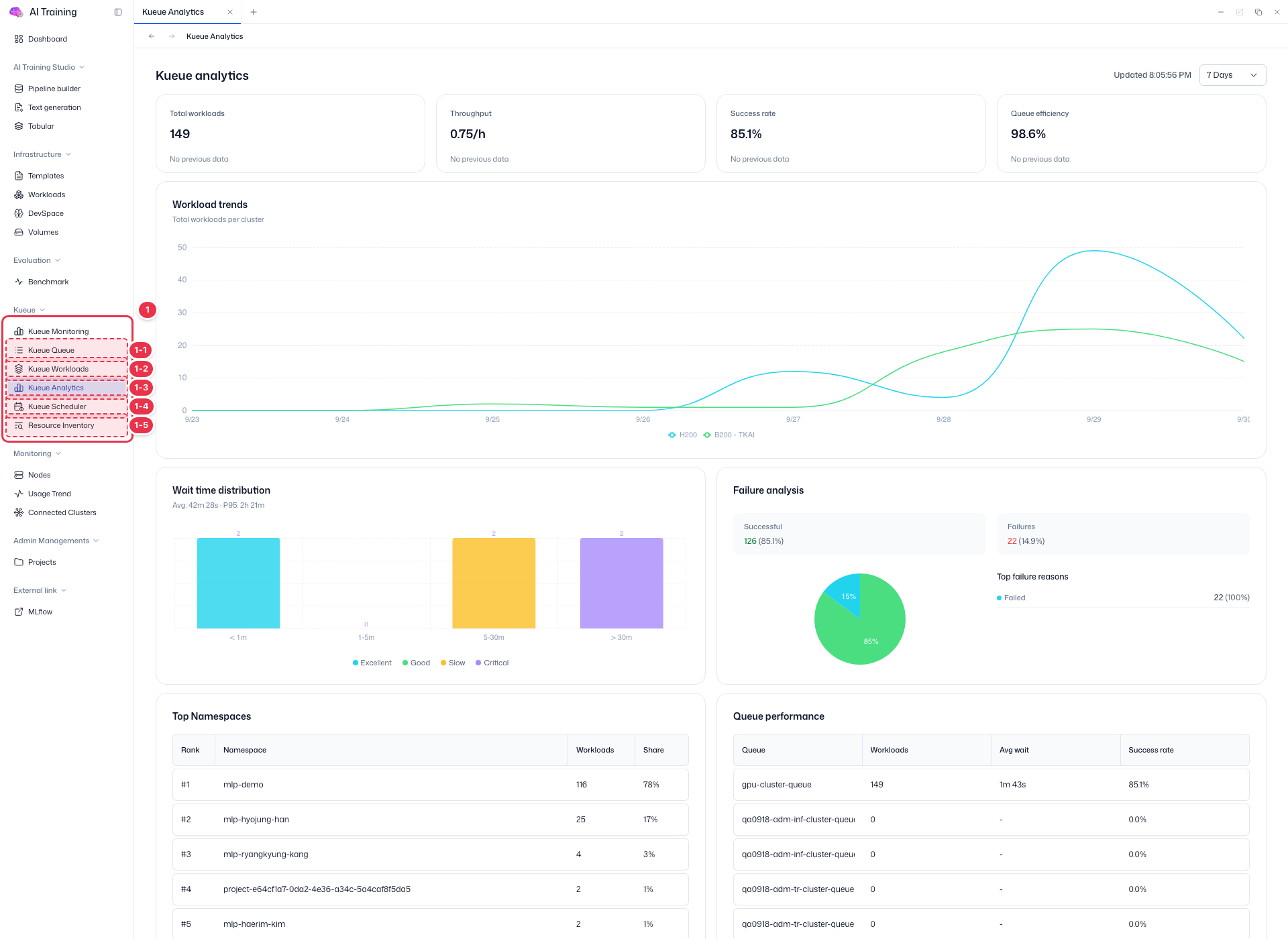Open a new tab with plus button
Screen dimensions: 1288x939
click(254, 12)
